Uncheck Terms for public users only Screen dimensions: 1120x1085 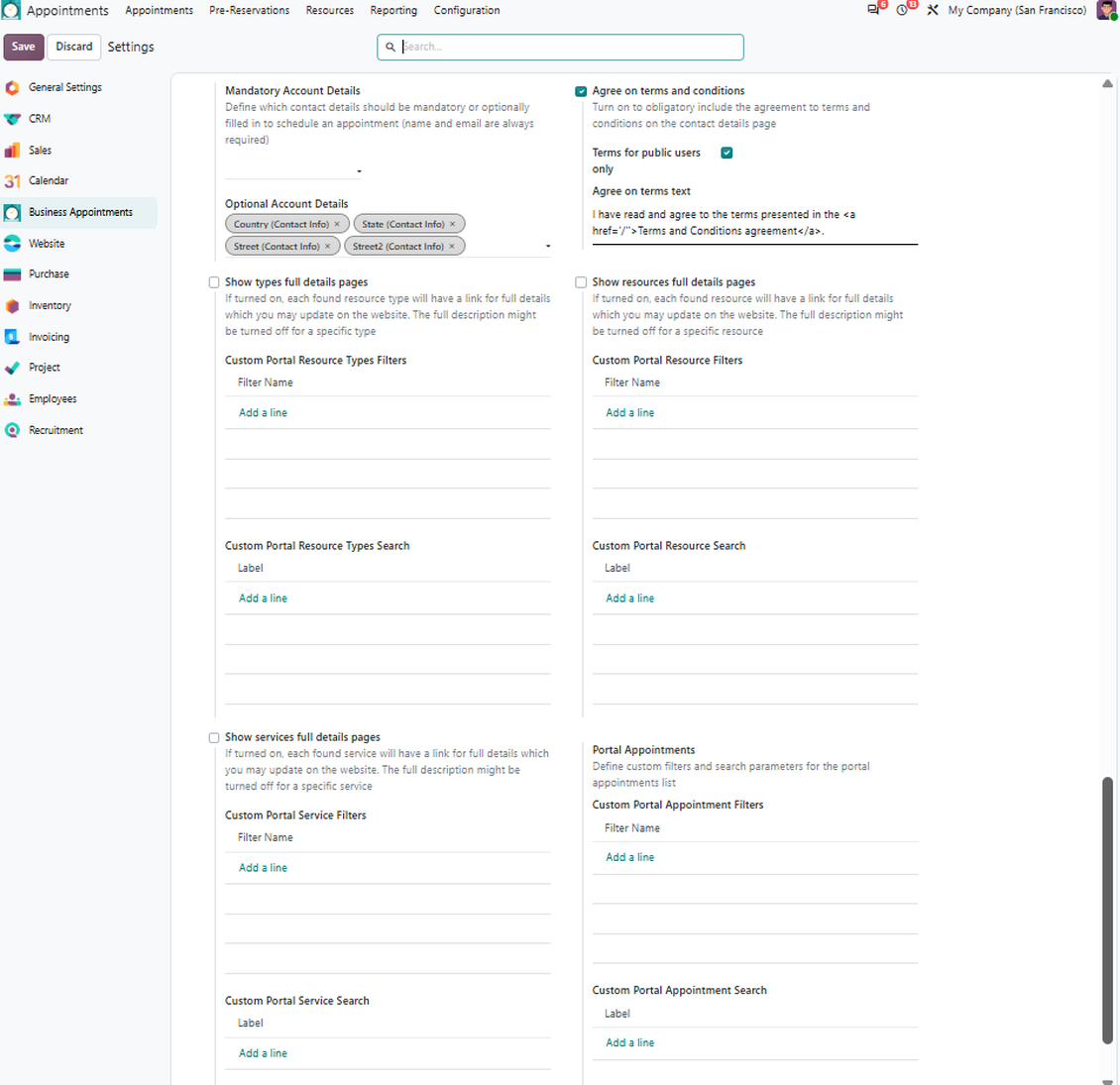click(x=727, y=153)
